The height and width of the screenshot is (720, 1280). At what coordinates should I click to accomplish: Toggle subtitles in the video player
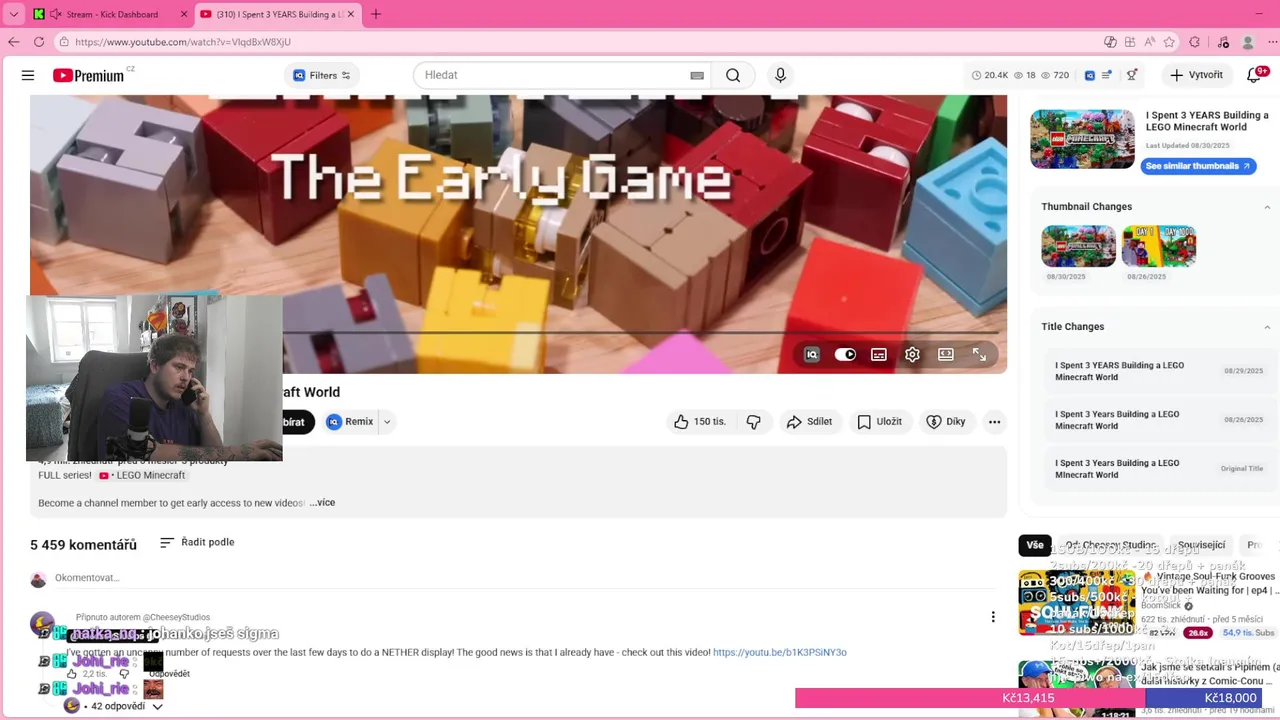pos(879,354)
